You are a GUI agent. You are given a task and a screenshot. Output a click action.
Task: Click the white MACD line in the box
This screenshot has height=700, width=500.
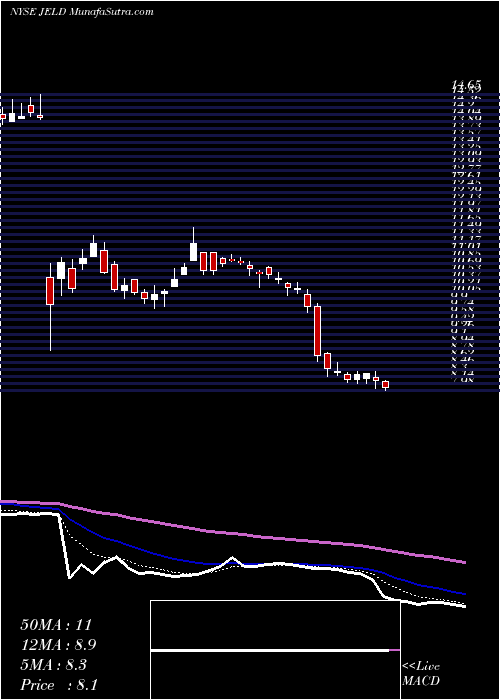[x=270, y=650]
